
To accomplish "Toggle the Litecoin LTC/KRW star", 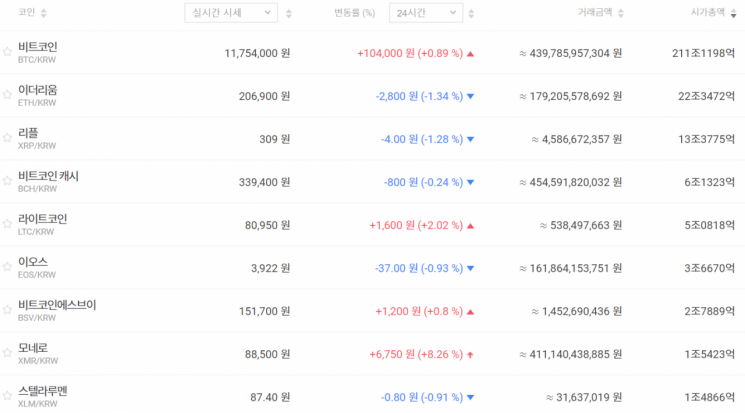I will pyautogui.click(x=7, y=223).
